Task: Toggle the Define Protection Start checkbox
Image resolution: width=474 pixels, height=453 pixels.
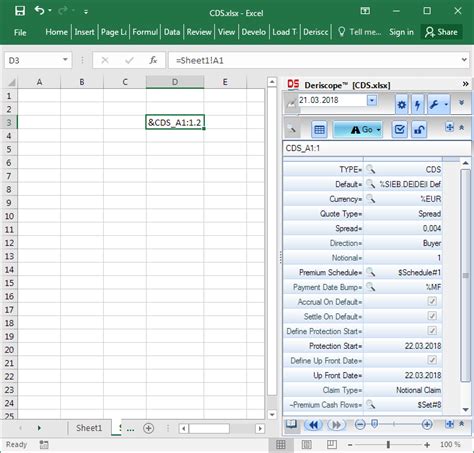Action: tap(432, 331)
